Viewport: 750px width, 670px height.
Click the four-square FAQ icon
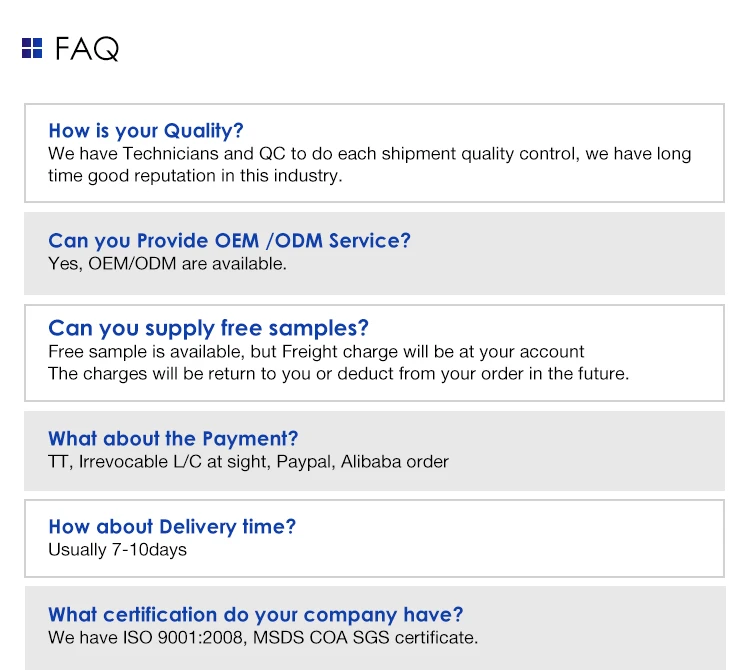[x=32, y=48]
